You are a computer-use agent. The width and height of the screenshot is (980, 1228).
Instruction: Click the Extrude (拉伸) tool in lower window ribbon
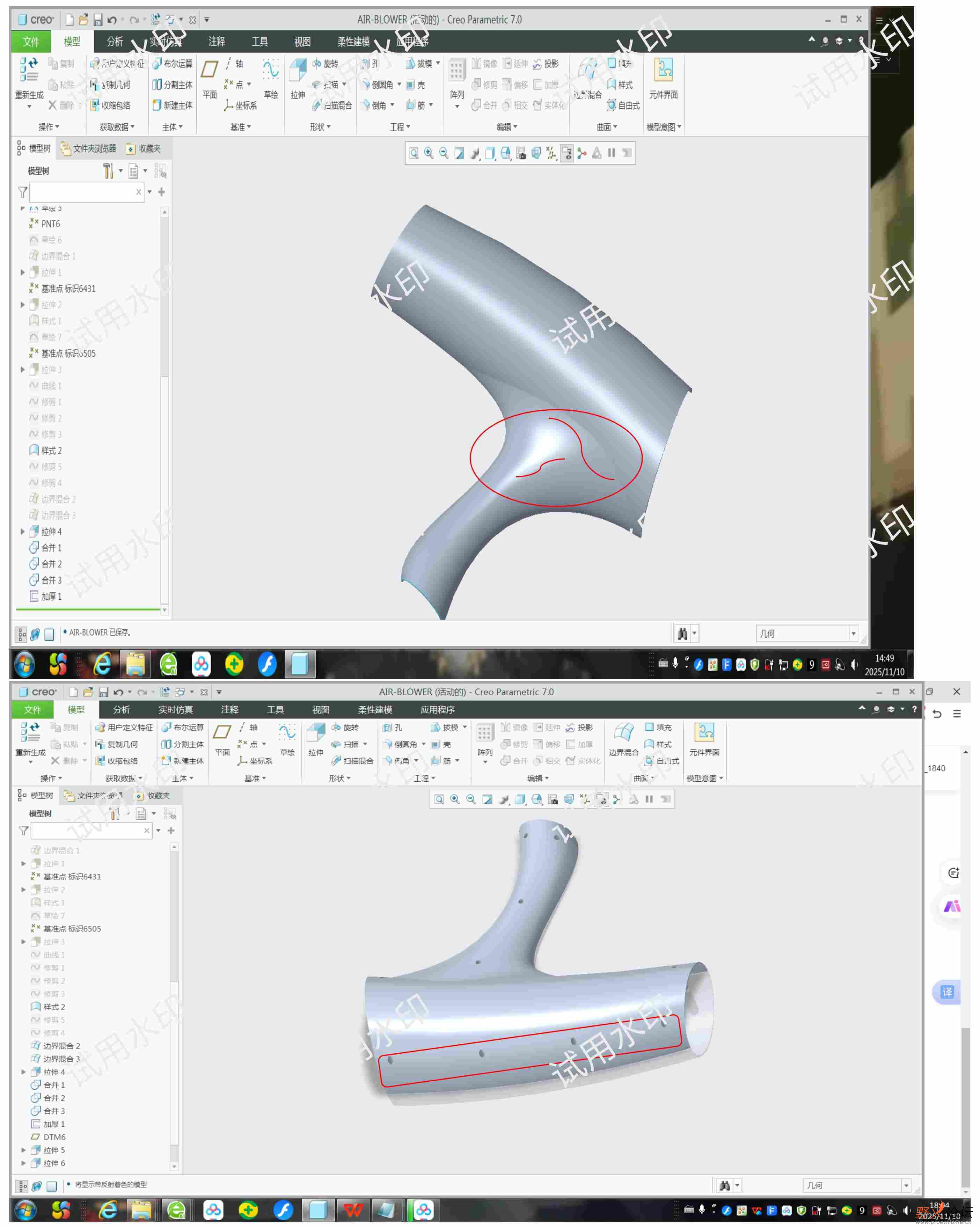[316, 733]
